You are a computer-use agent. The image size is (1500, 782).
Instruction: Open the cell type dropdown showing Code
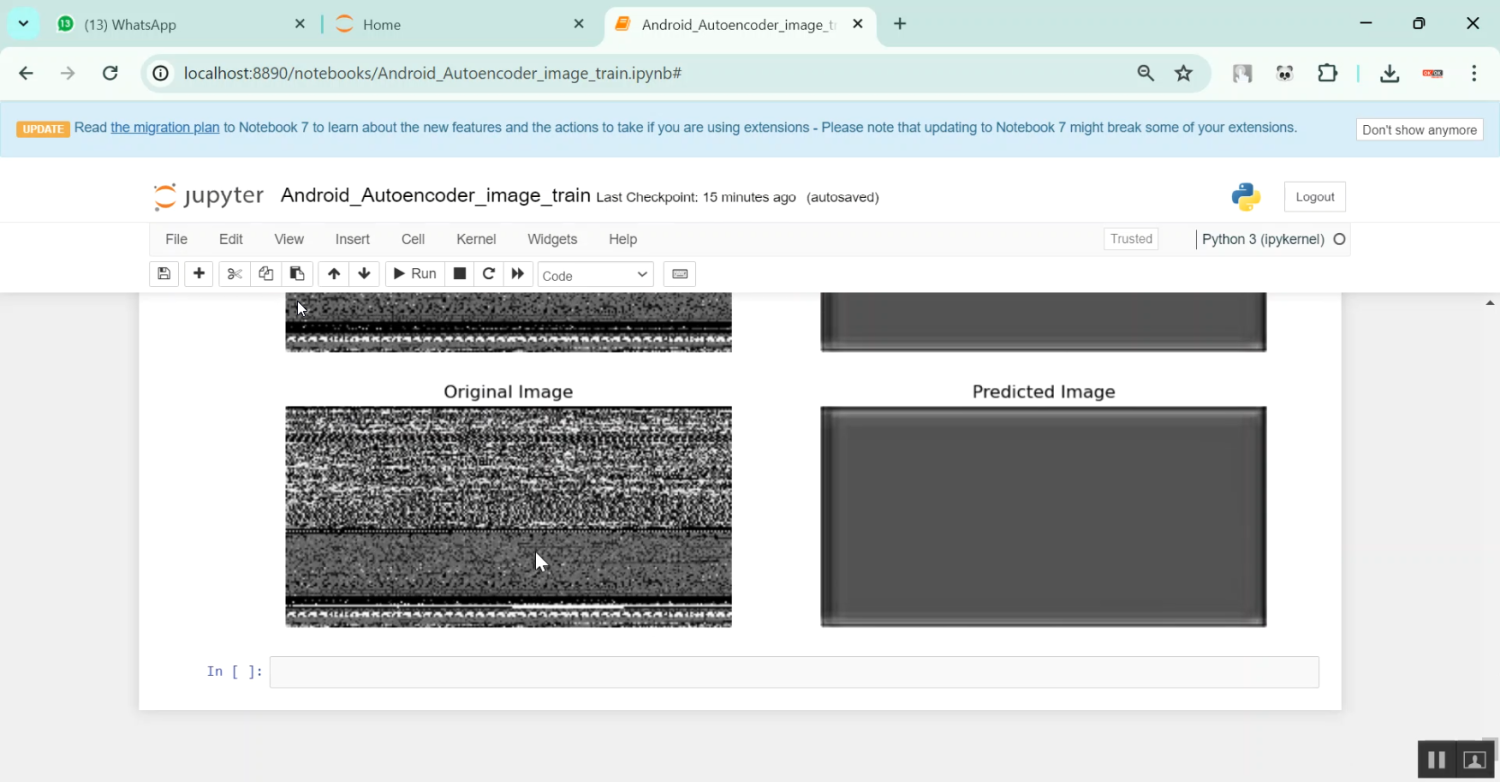(x=595, y=273)
